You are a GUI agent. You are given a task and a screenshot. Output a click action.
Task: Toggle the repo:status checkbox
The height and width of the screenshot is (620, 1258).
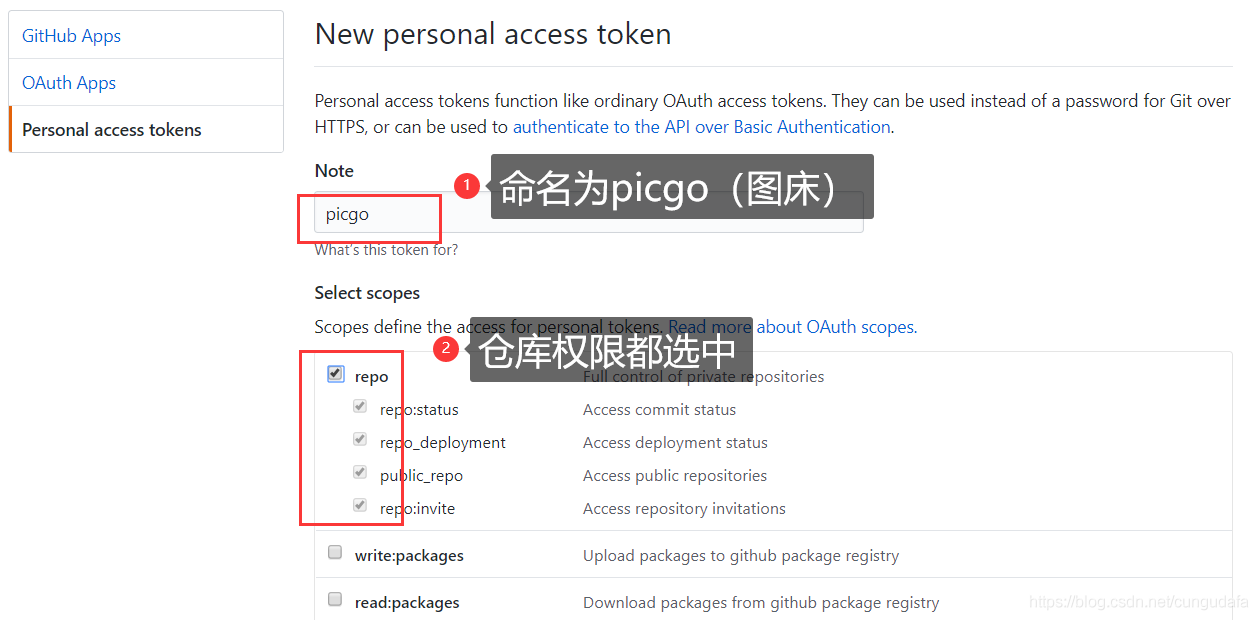click(x=360, y=407)
